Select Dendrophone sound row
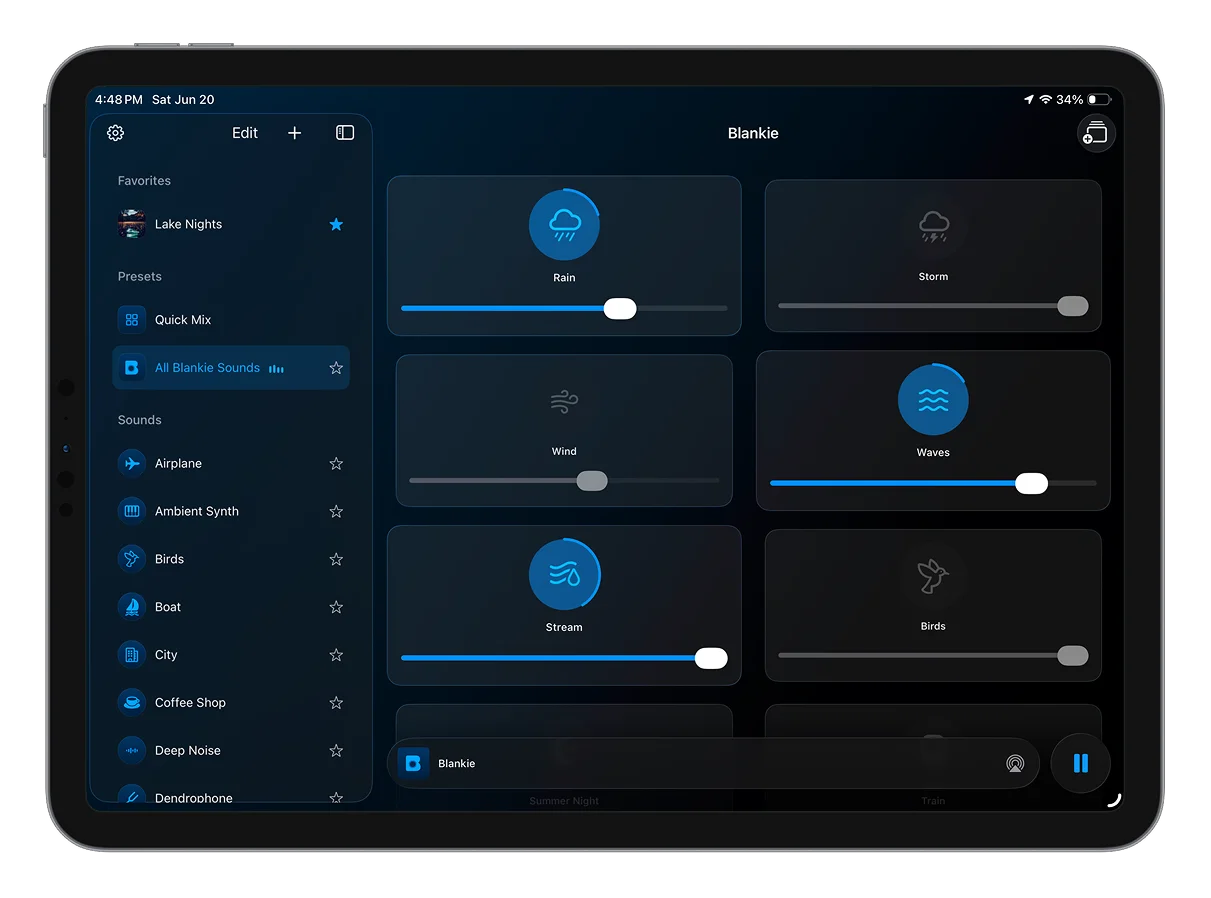1211x898 pixels. (231, 793)
